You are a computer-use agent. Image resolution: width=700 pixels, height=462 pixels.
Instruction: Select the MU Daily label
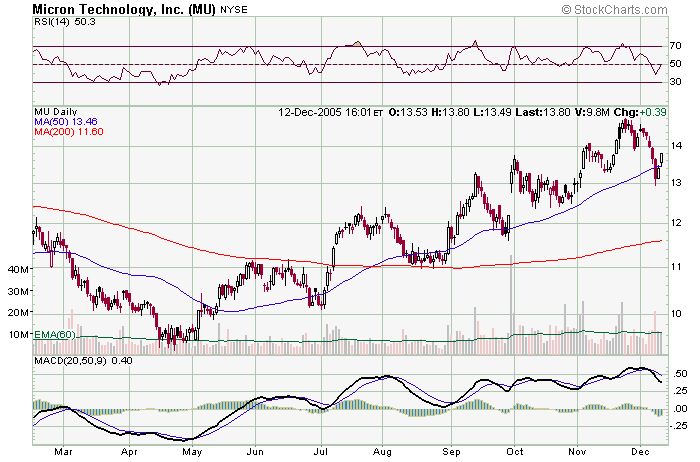point(55,112)
